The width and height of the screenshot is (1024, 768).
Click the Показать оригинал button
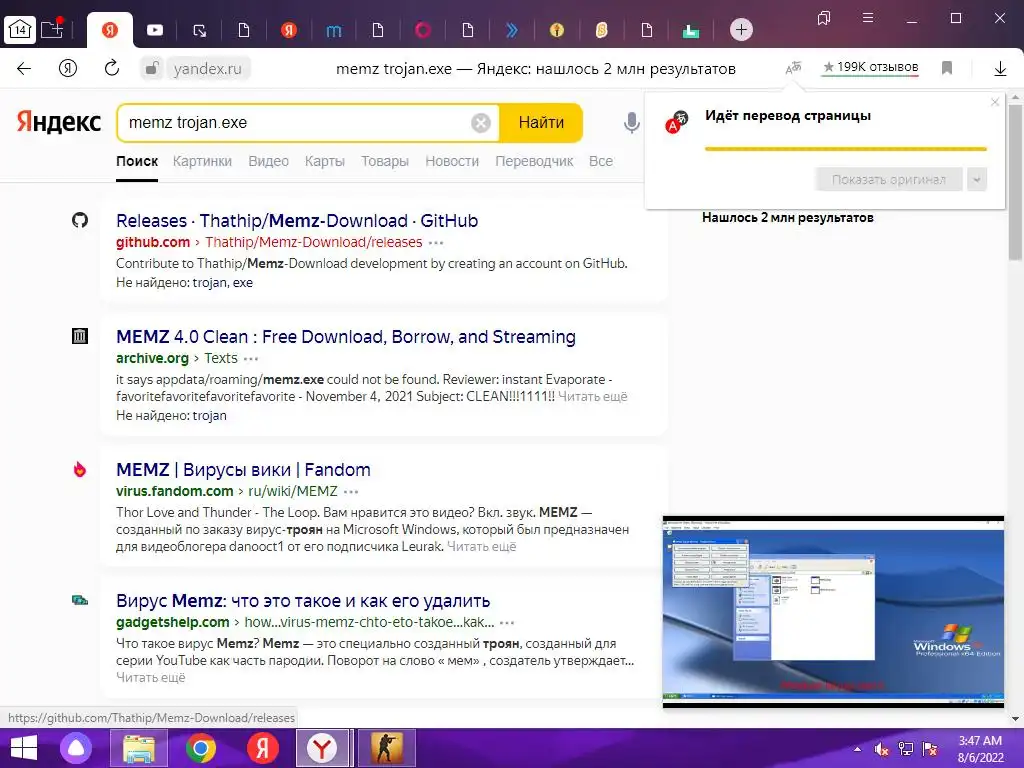coord(889,180)
